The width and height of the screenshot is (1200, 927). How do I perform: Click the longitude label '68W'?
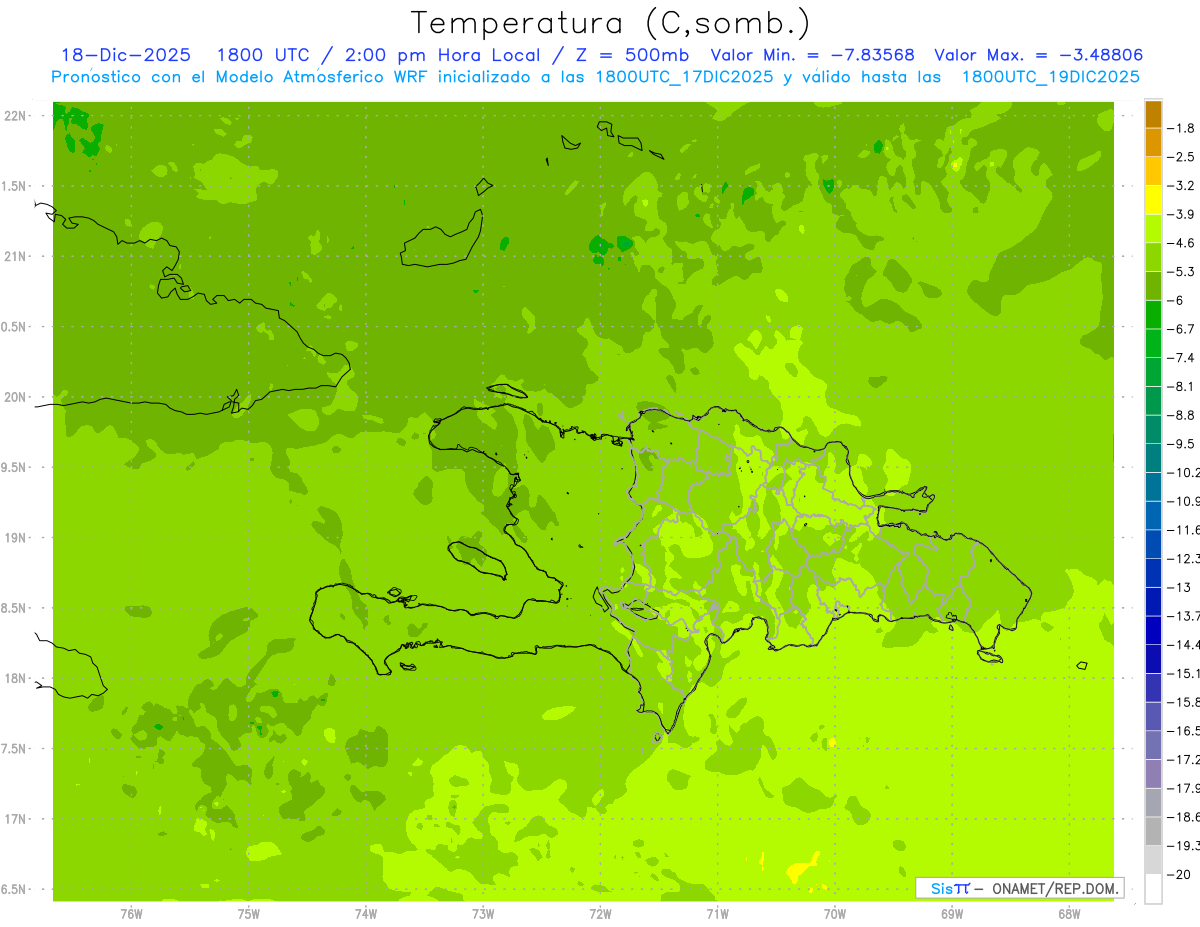tap(1069, 914)
